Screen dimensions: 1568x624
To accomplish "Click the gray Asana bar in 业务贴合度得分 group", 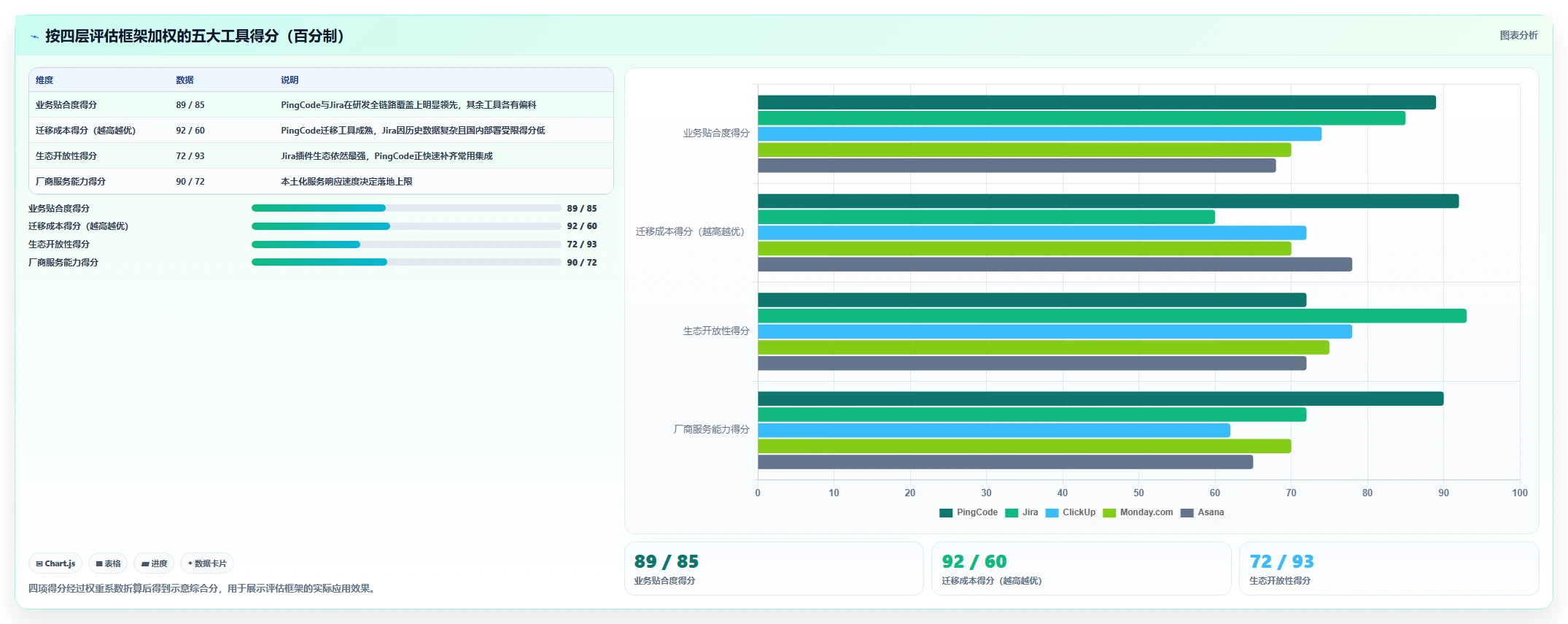I will pyautogui.click(x=1017, y=166).
